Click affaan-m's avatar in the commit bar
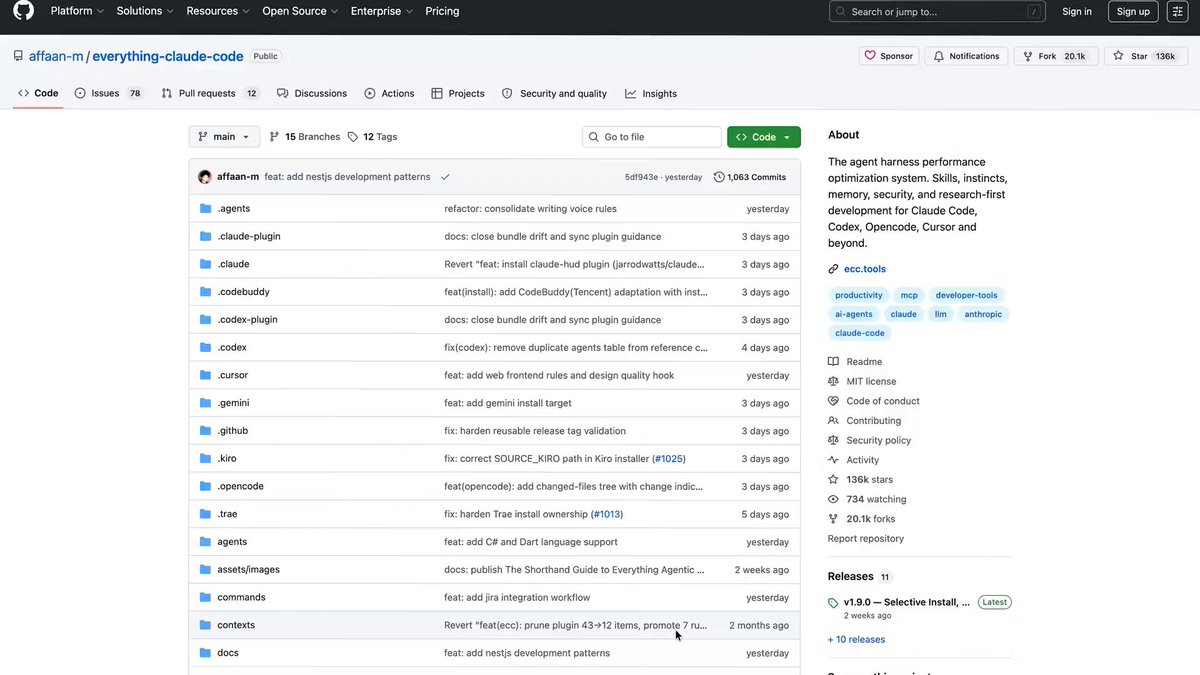The image size is (1200, 675). coord(205,177)
